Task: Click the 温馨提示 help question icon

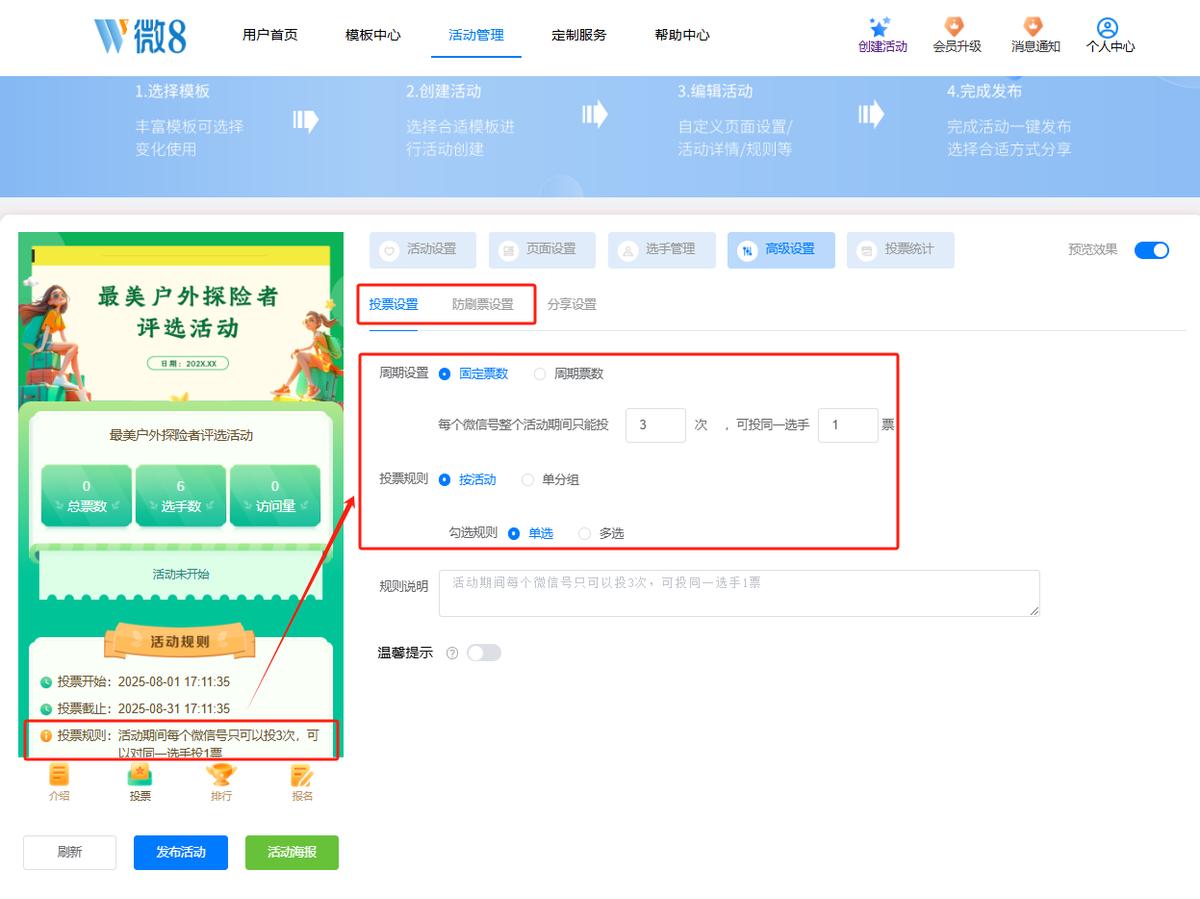Action: tap(452, 653)
